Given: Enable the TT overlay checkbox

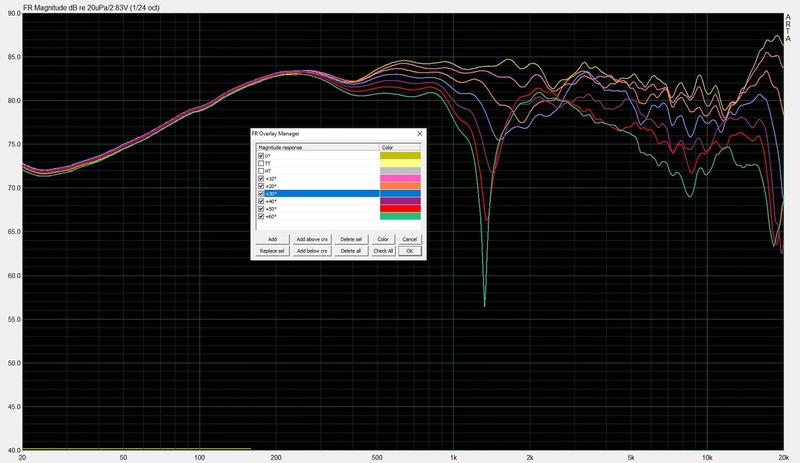Looking at the screenshot, I should pos(261,163).
